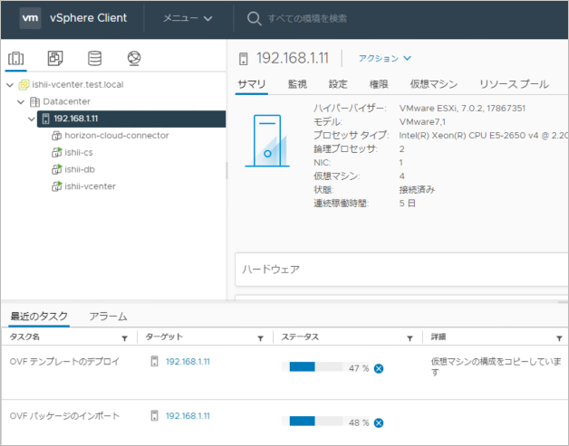The height and width of the screenshot is (446, 569).
Task: Collapse the Datacenter tree node
Action: tap(21, 102)
